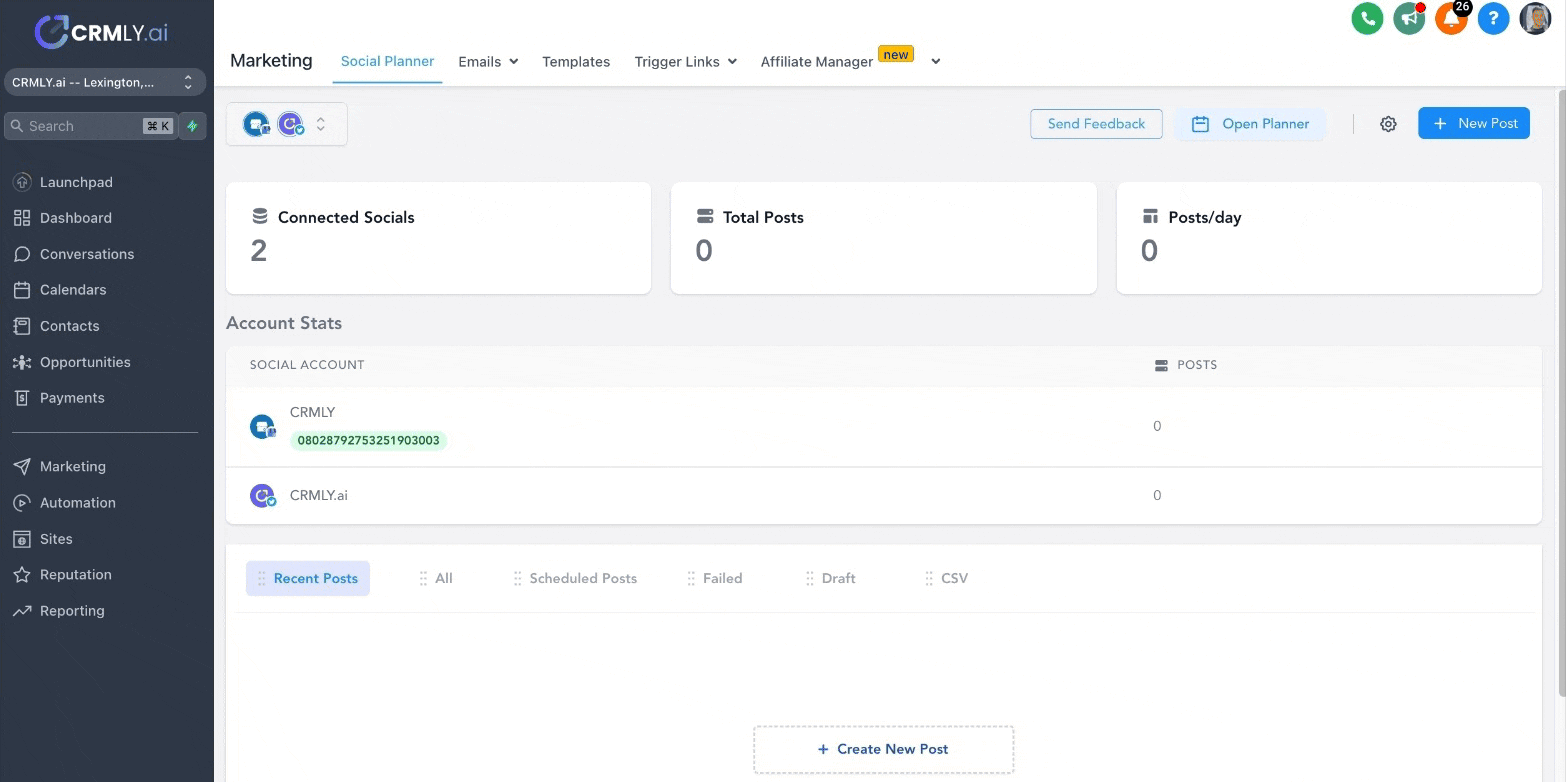Click the green phone call icon

pyautogui.click(x=1367, y=18)
